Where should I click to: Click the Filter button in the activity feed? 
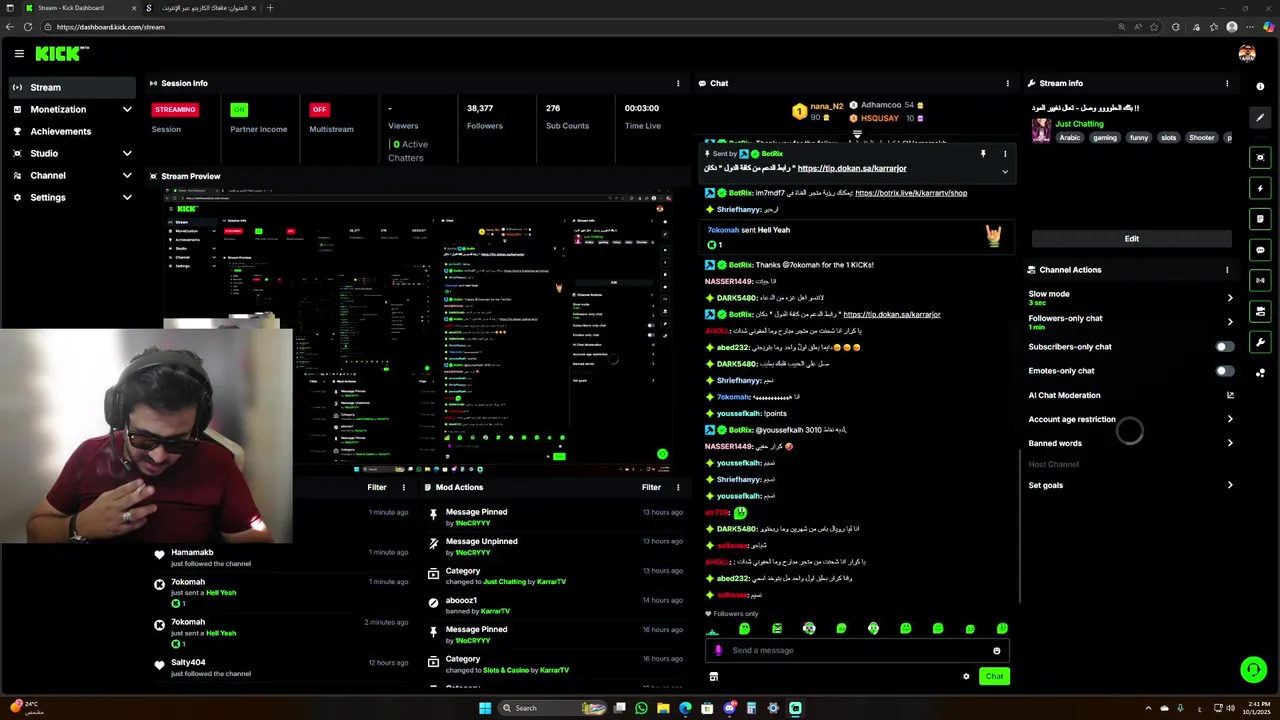376,488
